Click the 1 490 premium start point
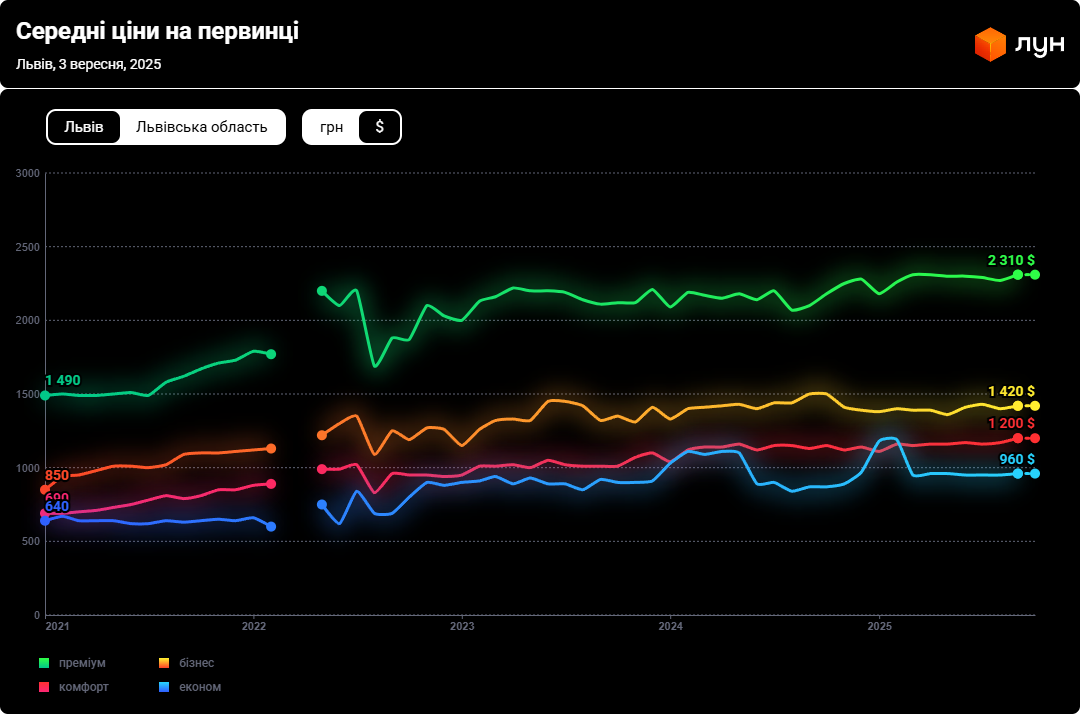The width and height of the screenshot is (1080, 714). click(x=45, y=396)
